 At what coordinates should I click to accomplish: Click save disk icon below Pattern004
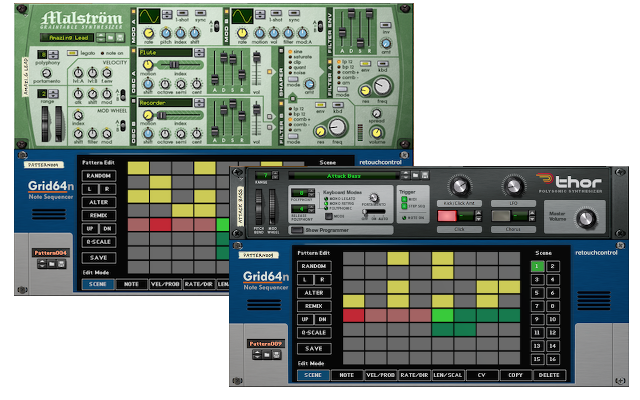coord(61,264)
